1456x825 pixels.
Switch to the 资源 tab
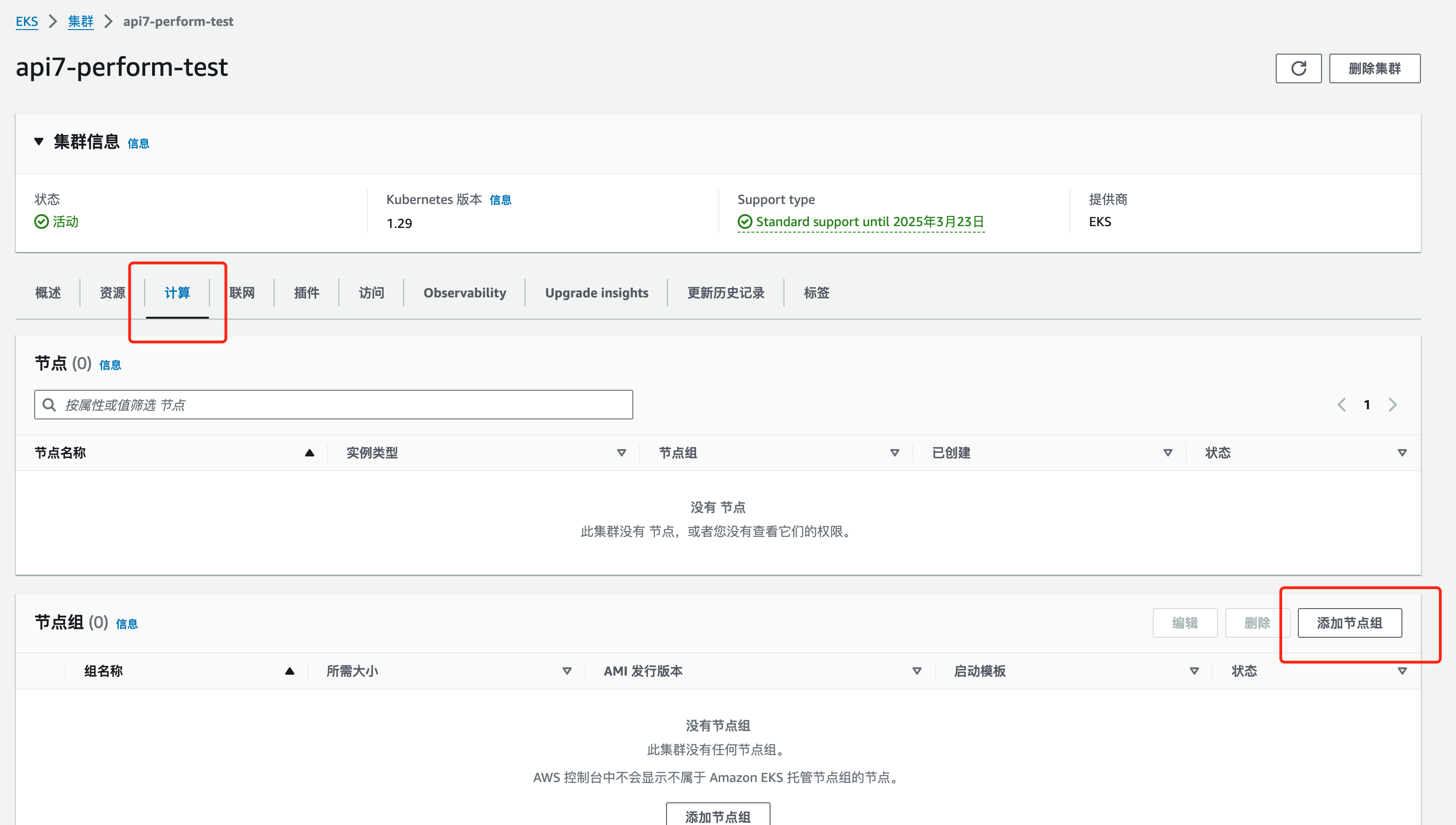[x=113, y=293]
